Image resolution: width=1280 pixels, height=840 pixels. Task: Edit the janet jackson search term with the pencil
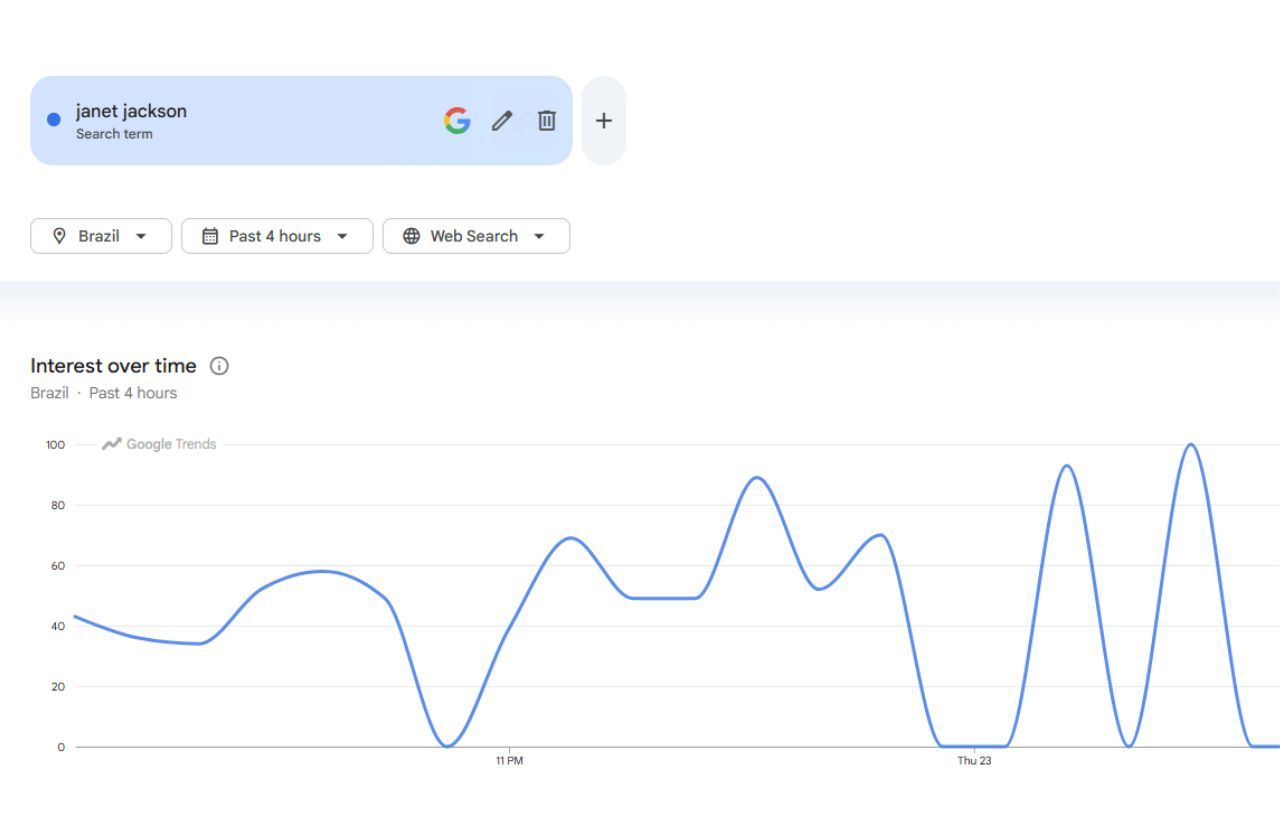502,121
